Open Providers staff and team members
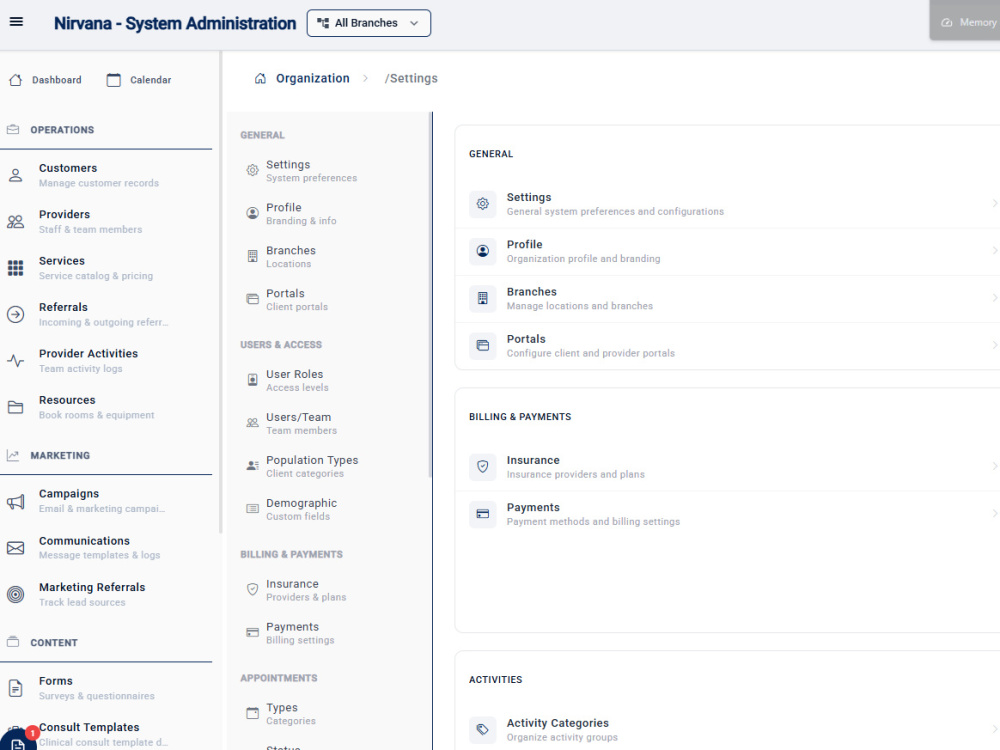The image size is (1000, 750). (x=106, y=221)
